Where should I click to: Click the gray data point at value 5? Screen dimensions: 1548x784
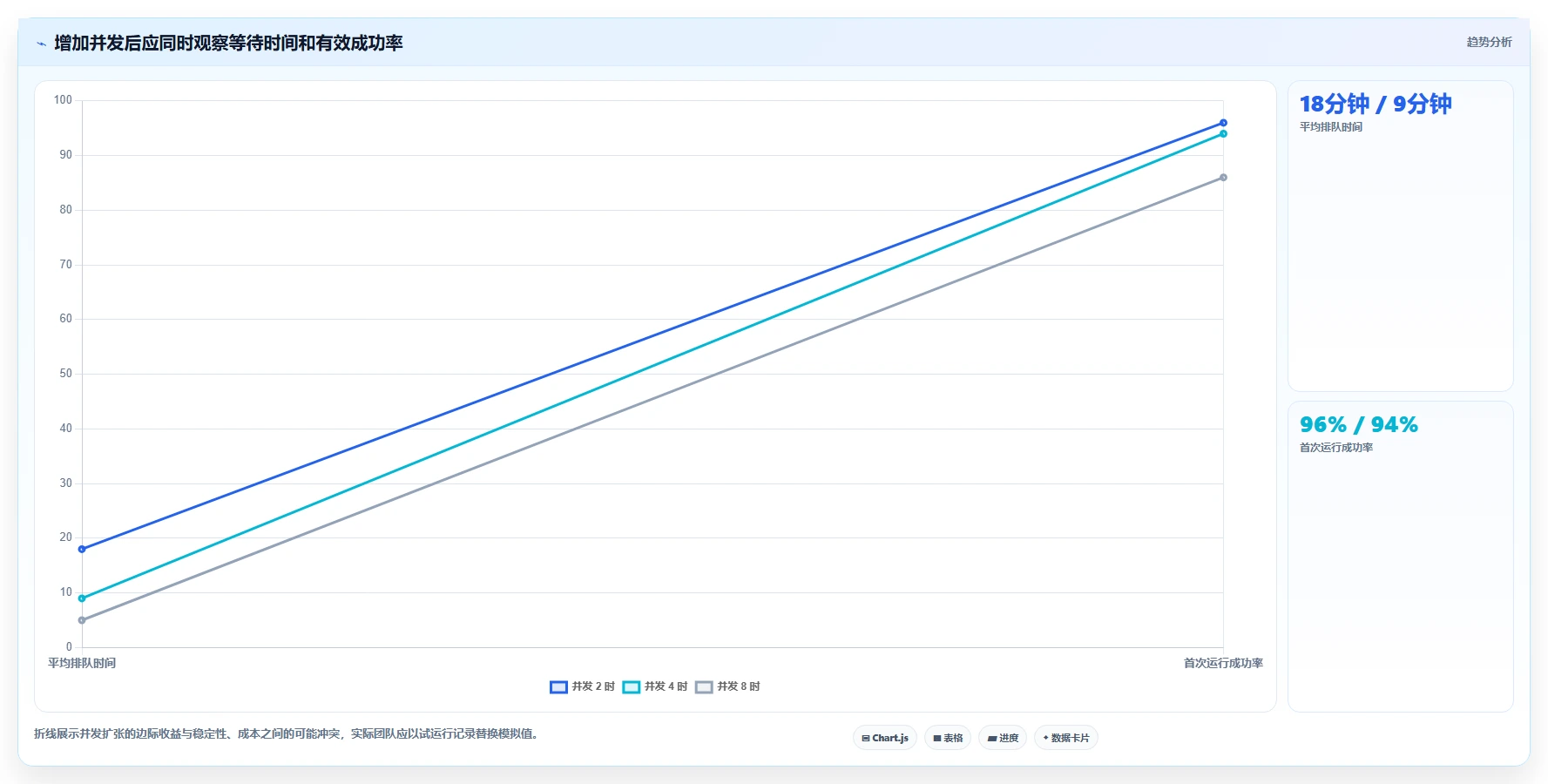point(82,620)
